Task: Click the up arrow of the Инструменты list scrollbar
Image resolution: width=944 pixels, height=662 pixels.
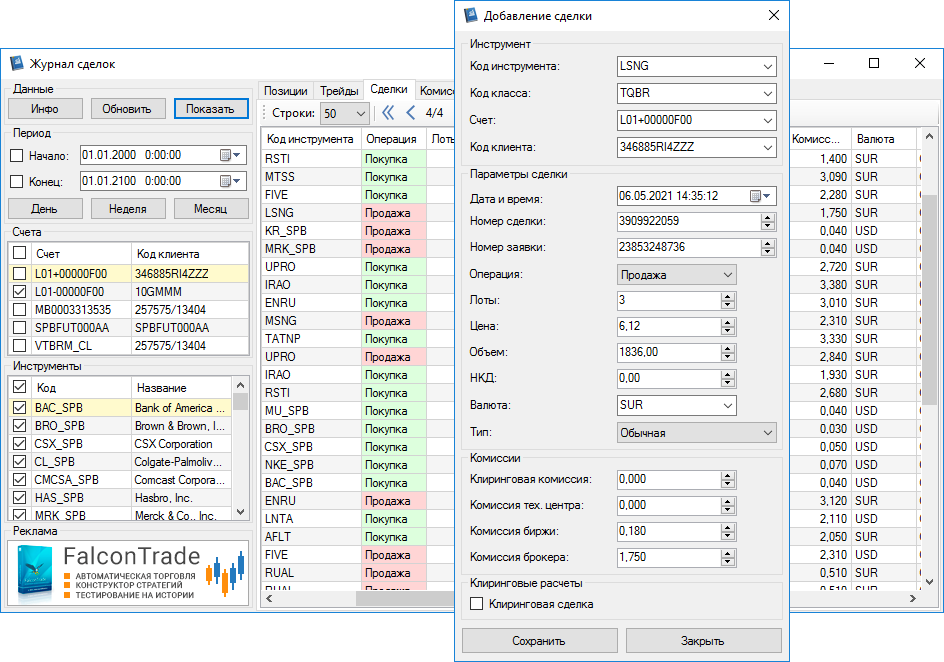Action: pyautogui.click(x=240, y=385)
